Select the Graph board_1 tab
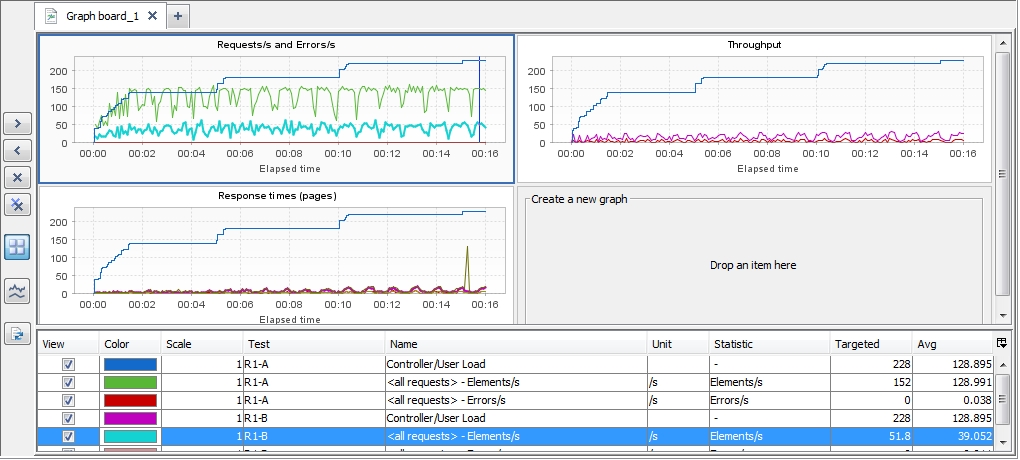The height and width of the screenshot is (460, 1020). coord(101,16)
